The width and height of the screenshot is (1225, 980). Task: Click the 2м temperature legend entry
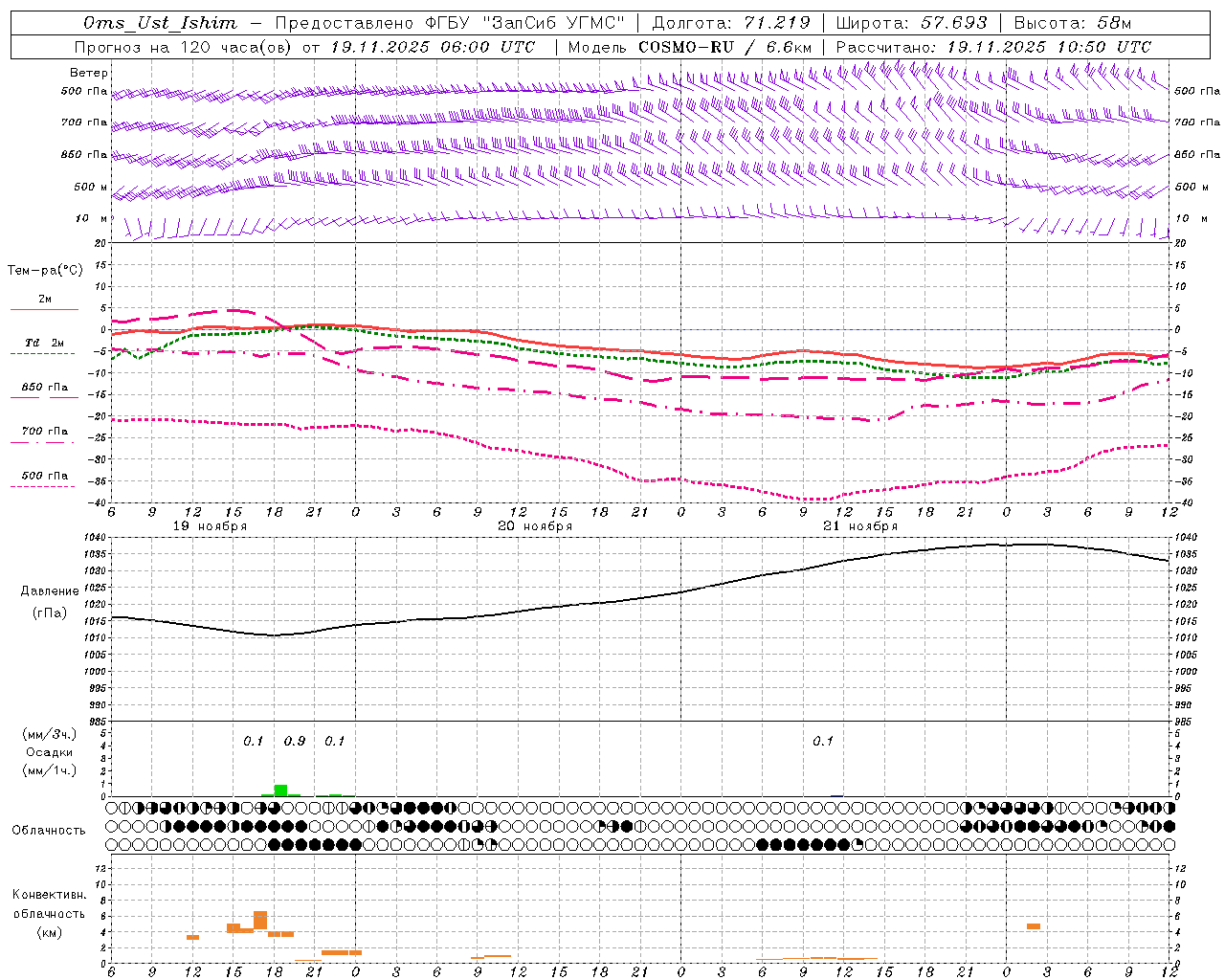coord(45,299)
